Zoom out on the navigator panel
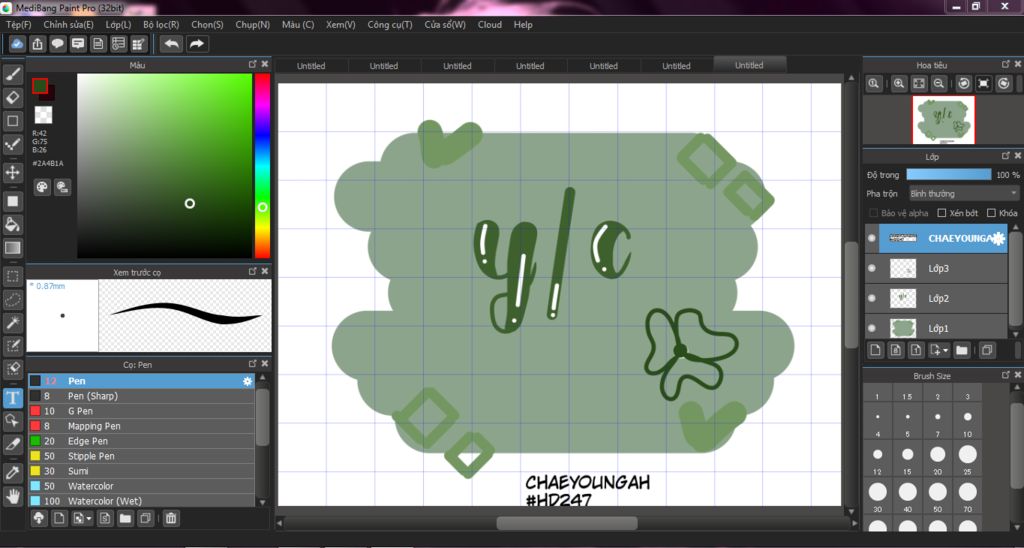Screen dimensions: 1024x548 [x=938, y=84]
